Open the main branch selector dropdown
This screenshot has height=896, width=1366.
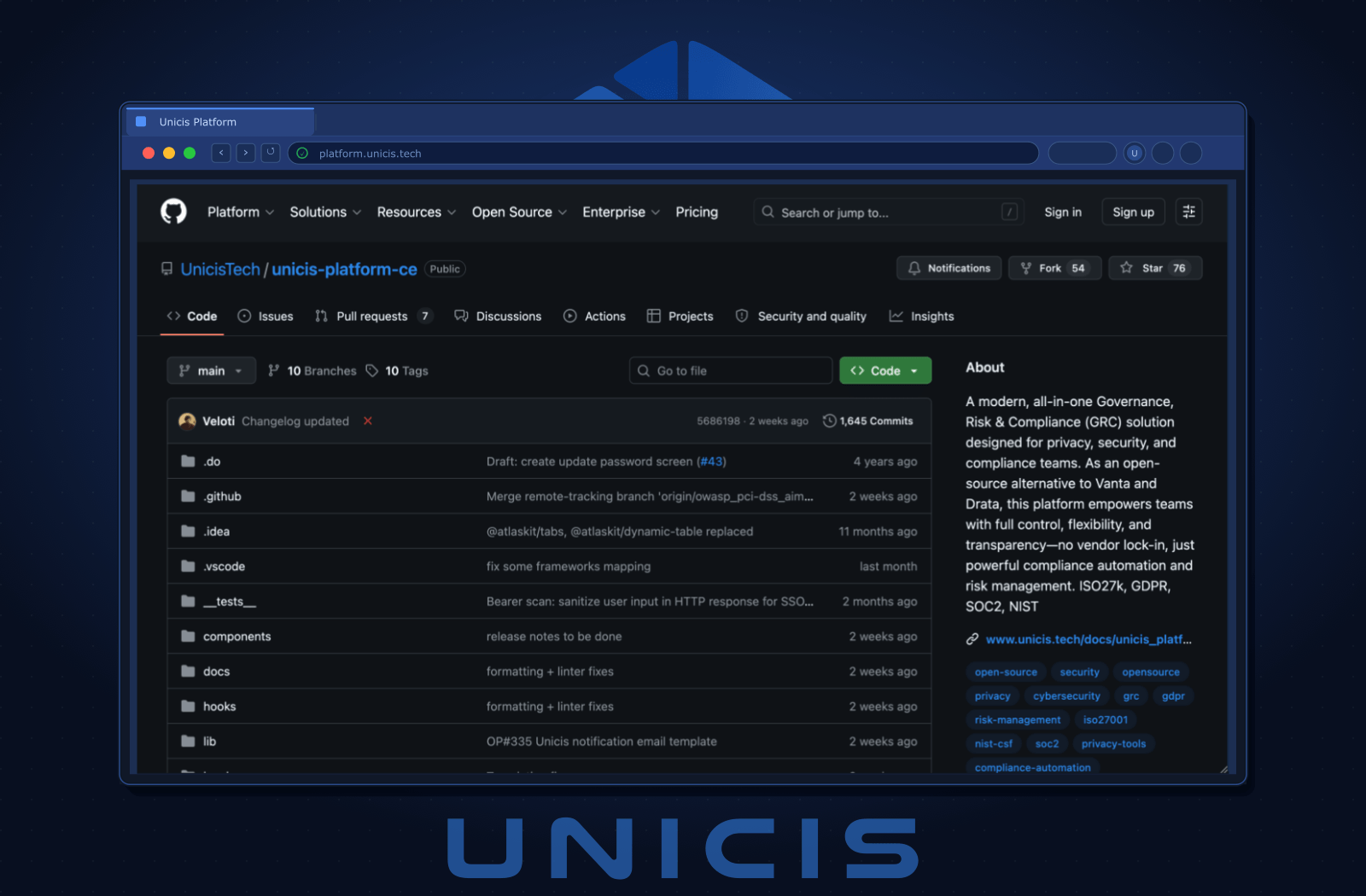point(211,370)
